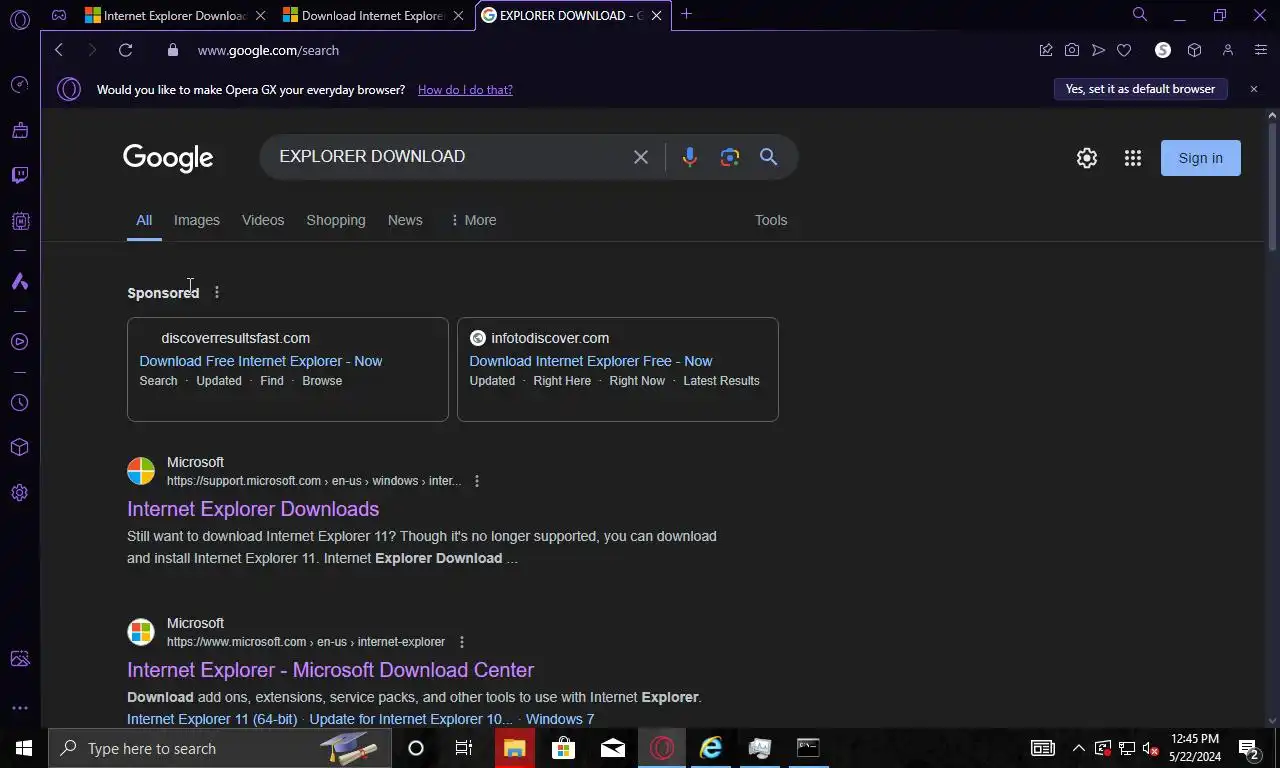Open Update for Internet Explorer 10 sublink
1280x768 pixels.
(411, 719)
